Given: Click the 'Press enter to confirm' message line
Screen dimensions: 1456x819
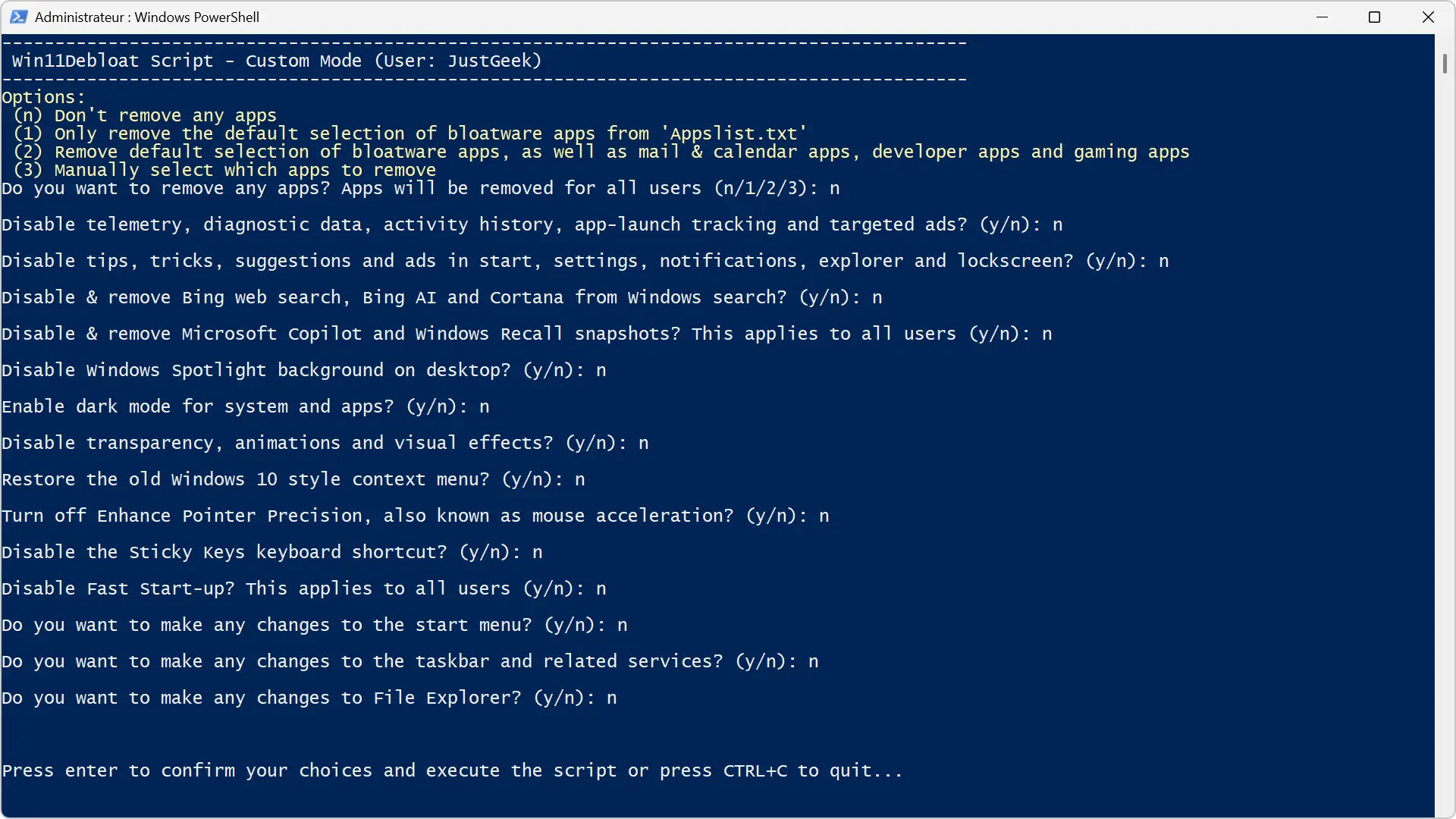Looking at the screenshot, I should click(453, 770).
